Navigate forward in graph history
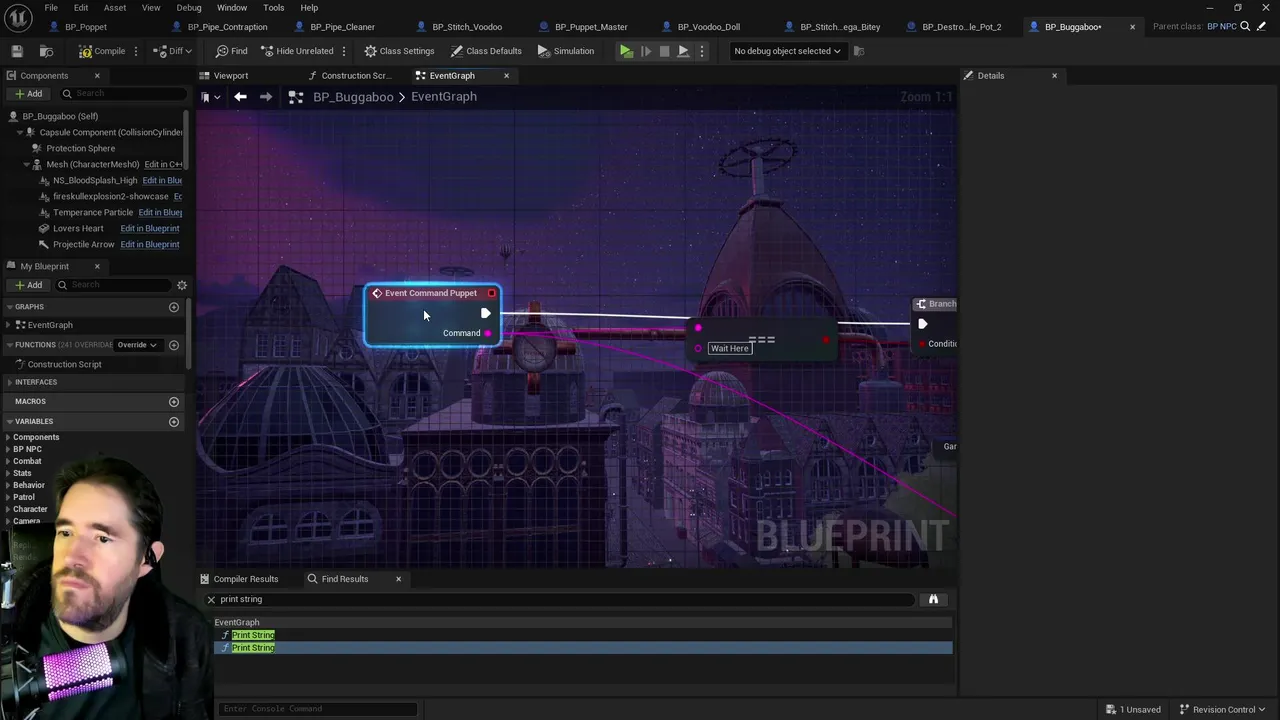The image size is (1280, 720). (266, 97)
